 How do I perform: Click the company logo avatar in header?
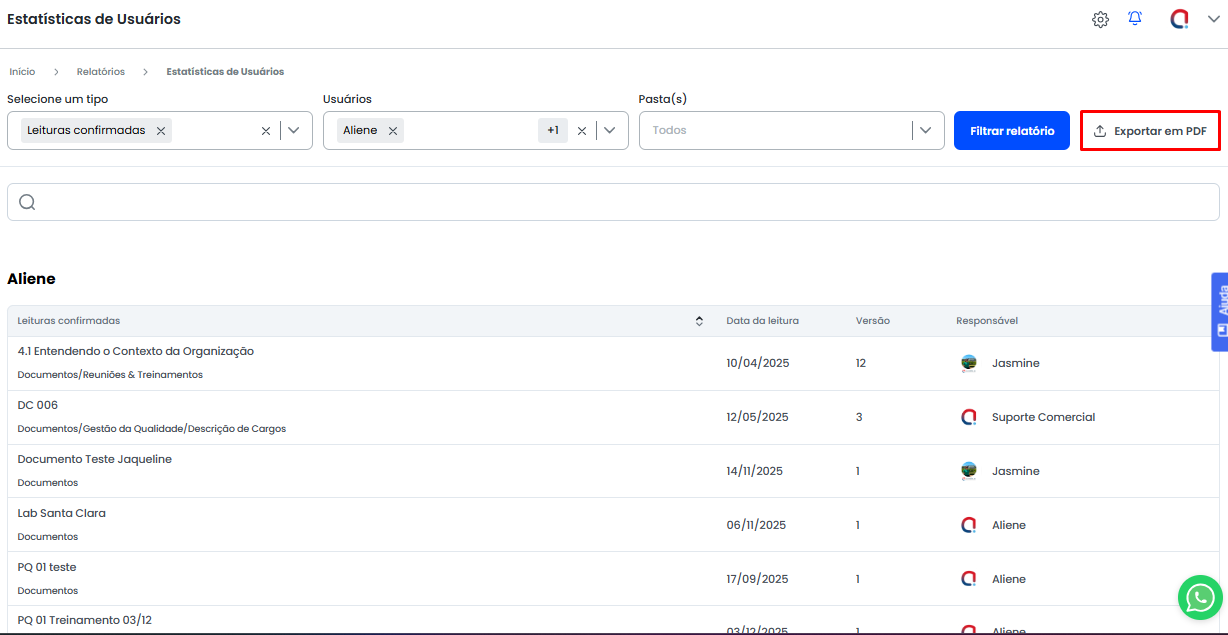pyautogui.click(x=1180, y=19)
